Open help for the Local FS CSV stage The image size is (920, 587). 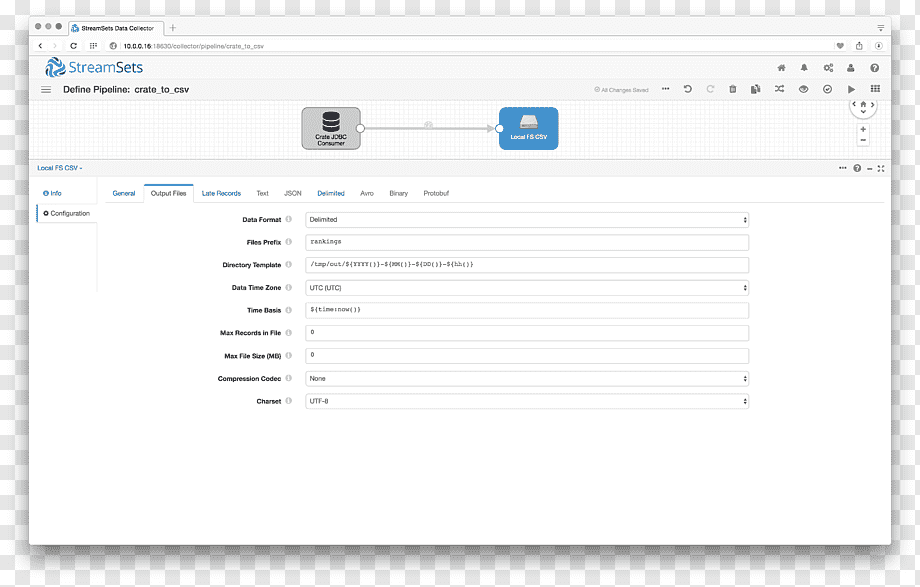(857, 168)
